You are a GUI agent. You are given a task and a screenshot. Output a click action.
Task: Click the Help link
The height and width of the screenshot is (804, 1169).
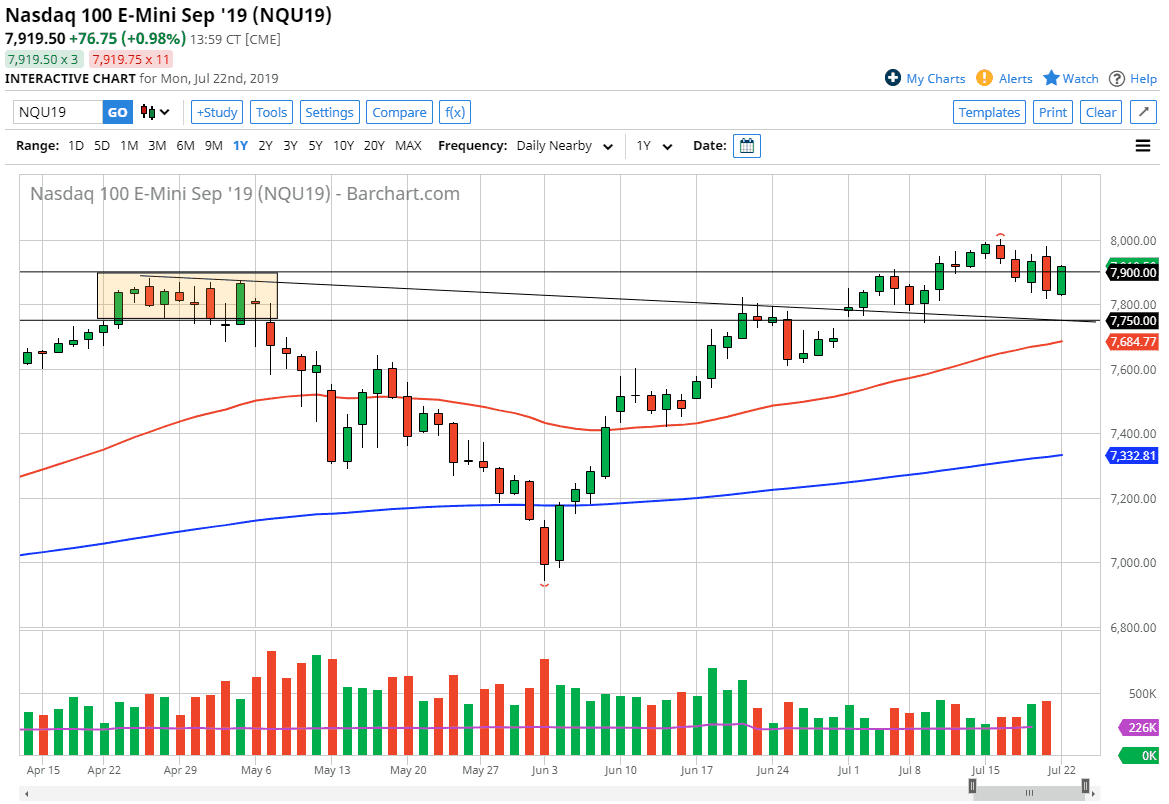click(1143, 78)
